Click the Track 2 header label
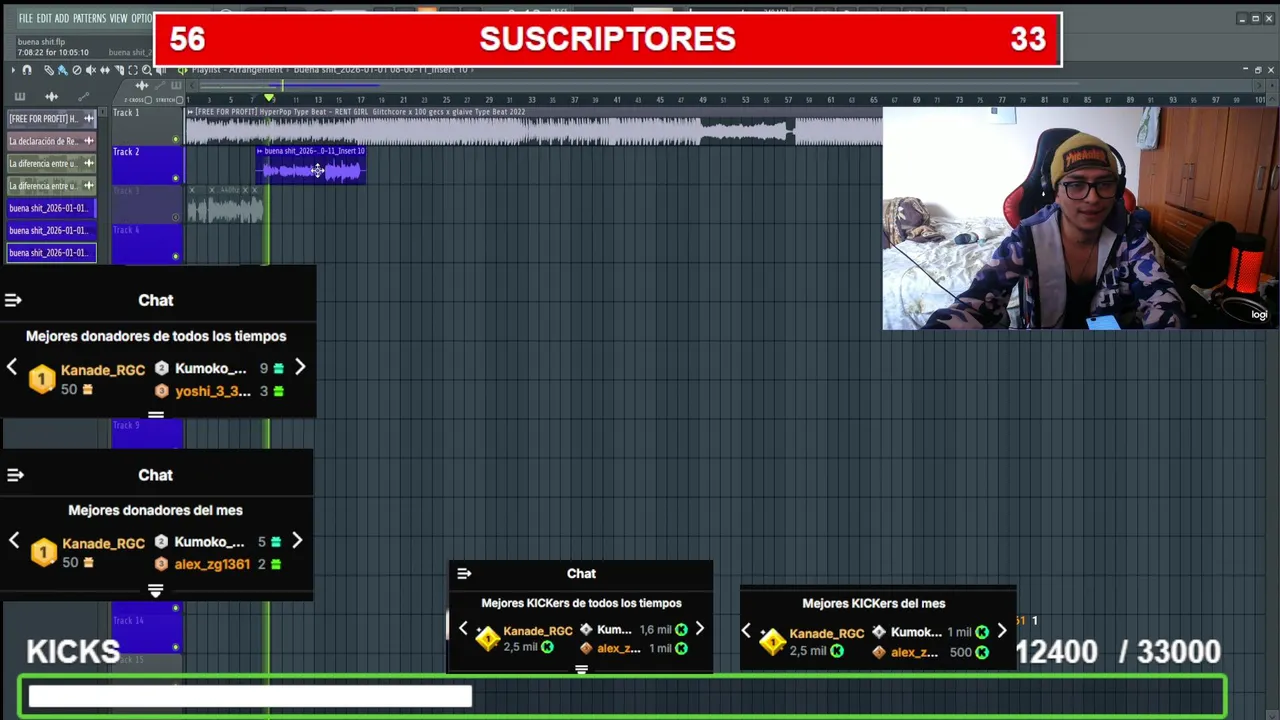Viewport: 1280px width, 720px height. pyautogui.click(x=126, y=152)
